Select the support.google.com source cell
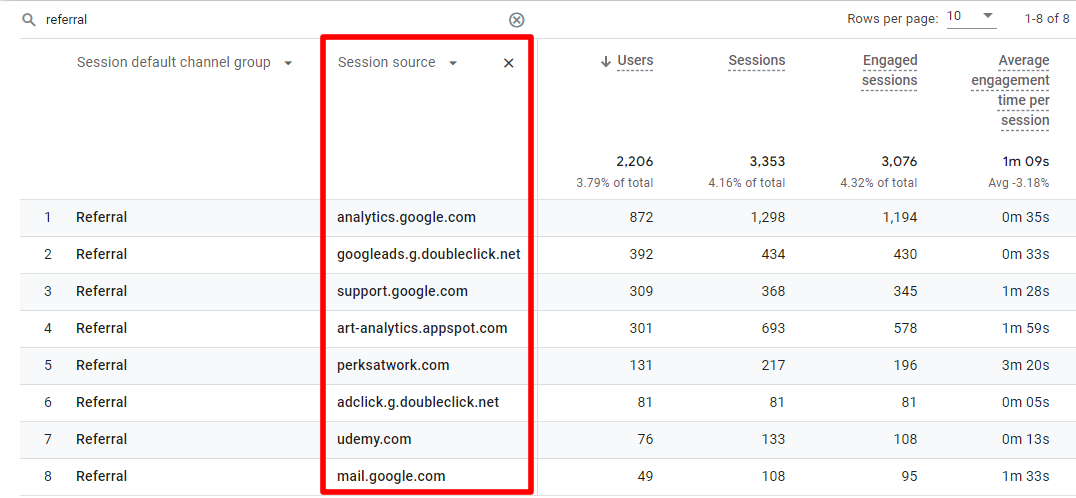Viewport: 1076px width, 498px height. pyautogui.click(x=402, y=292)
